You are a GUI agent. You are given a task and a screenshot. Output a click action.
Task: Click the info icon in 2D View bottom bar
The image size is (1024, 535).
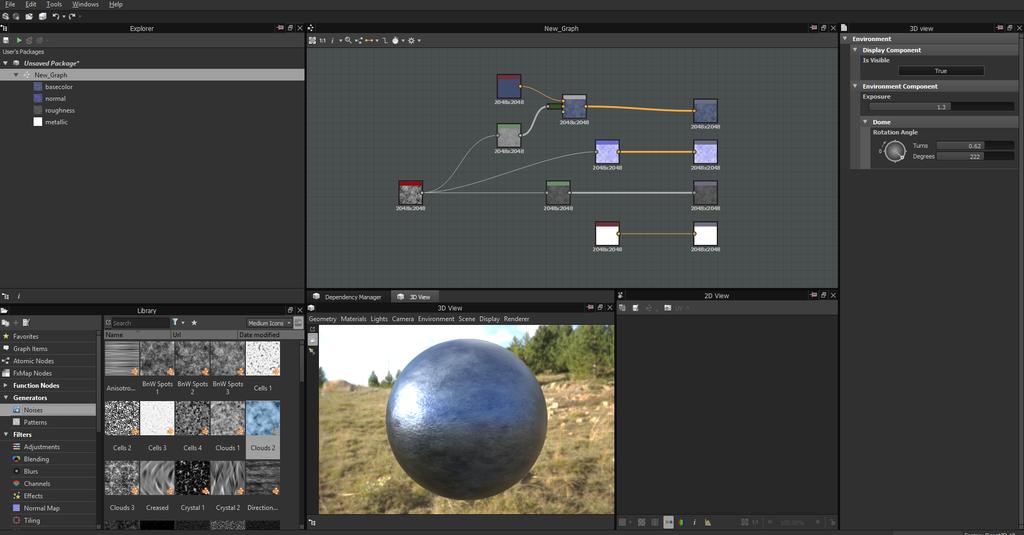pos(694,522)
